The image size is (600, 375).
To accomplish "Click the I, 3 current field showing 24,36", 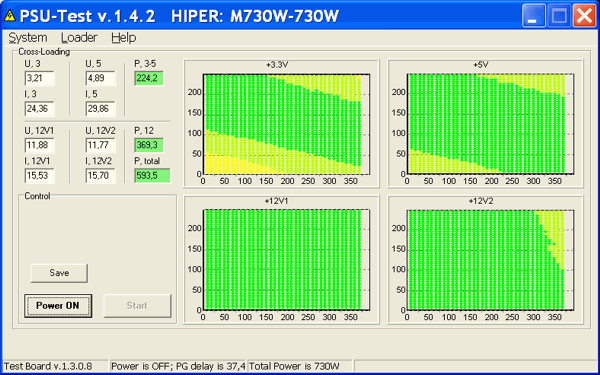I will tap(39, 109).
